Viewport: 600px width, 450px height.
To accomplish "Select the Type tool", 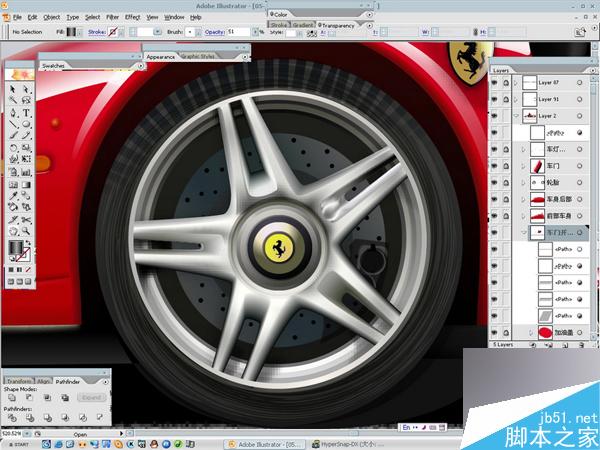I will tap(26, 112).
